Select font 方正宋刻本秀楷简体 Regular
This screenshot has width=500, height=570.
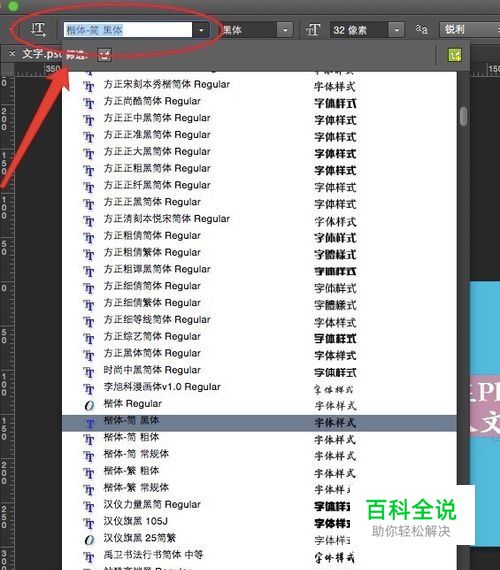259,84
